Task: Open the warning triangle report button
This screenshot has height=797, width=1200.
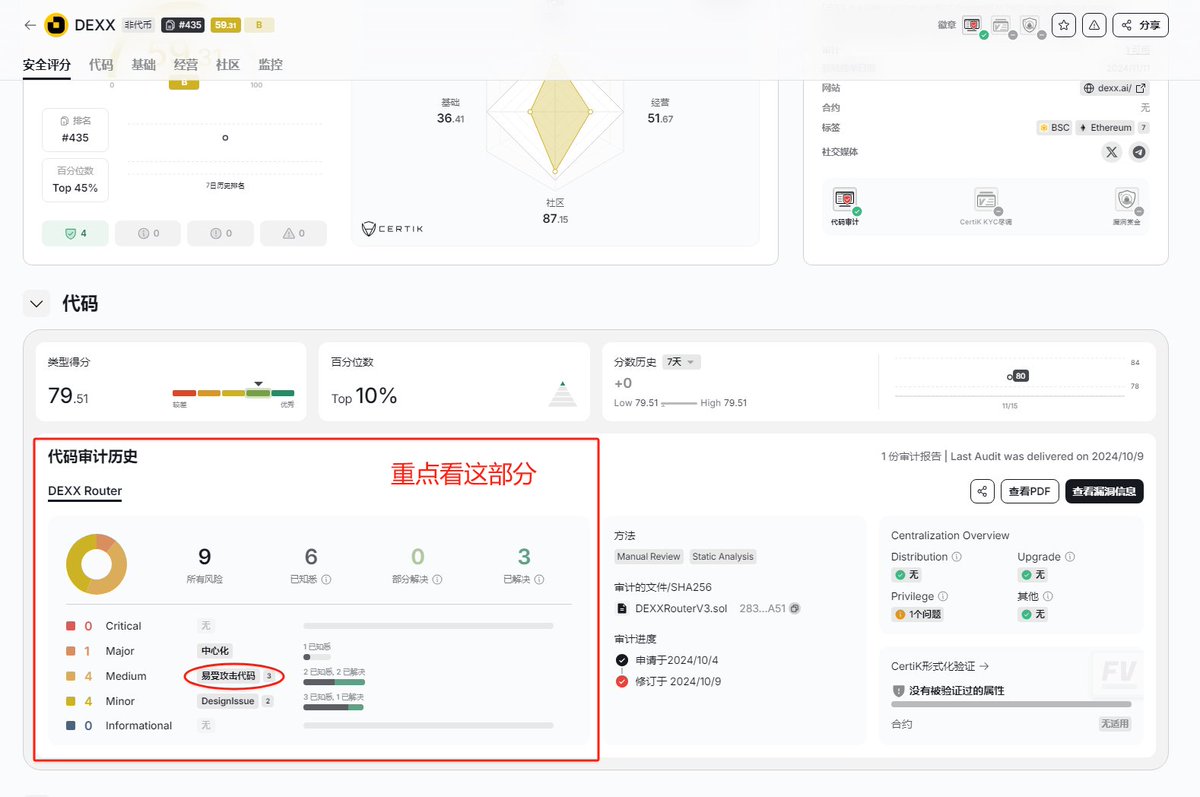Action: (x=1095, y=25)
